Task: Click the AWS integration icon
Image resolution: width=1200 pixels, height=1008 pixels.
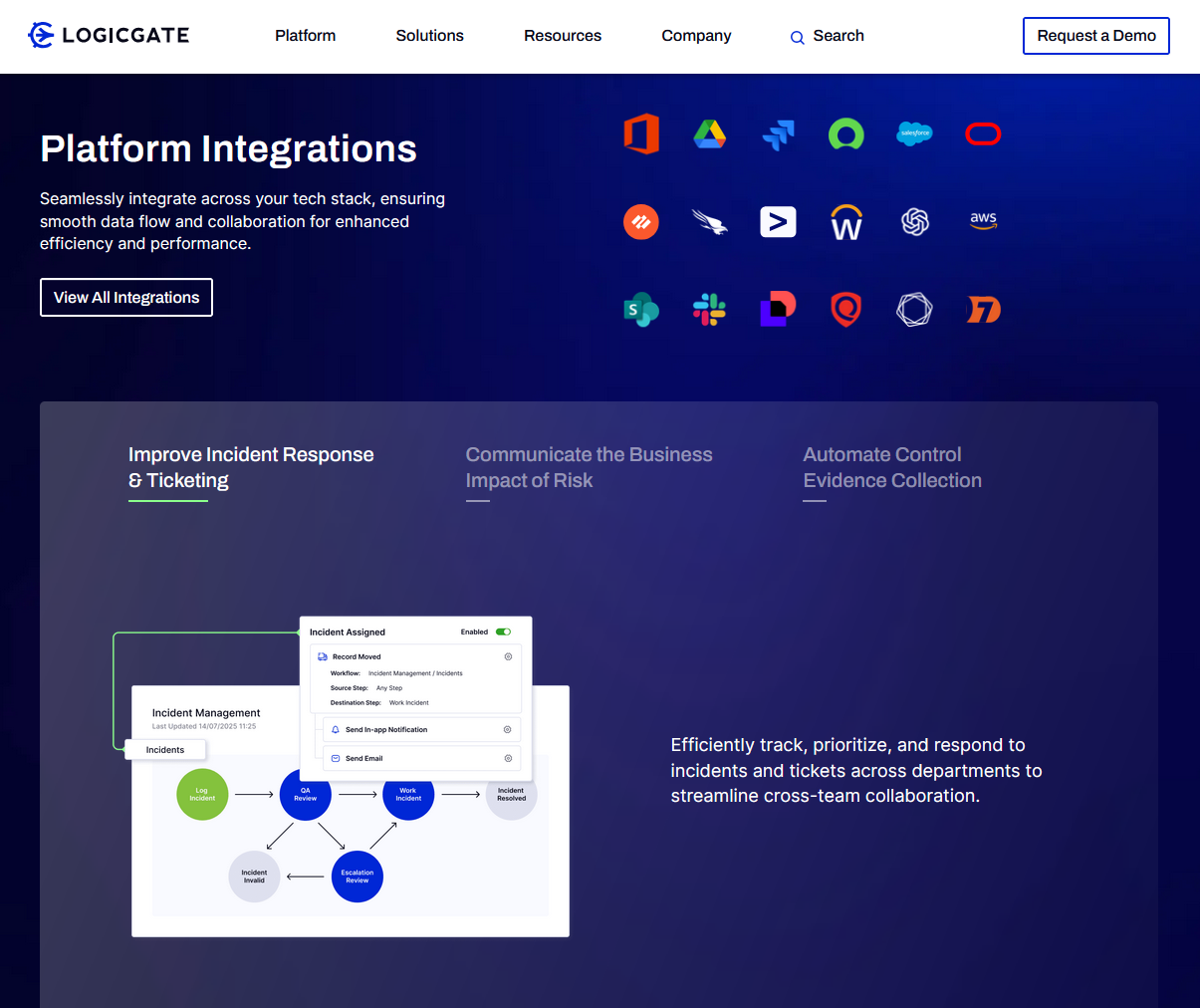Action: (983, 221)
